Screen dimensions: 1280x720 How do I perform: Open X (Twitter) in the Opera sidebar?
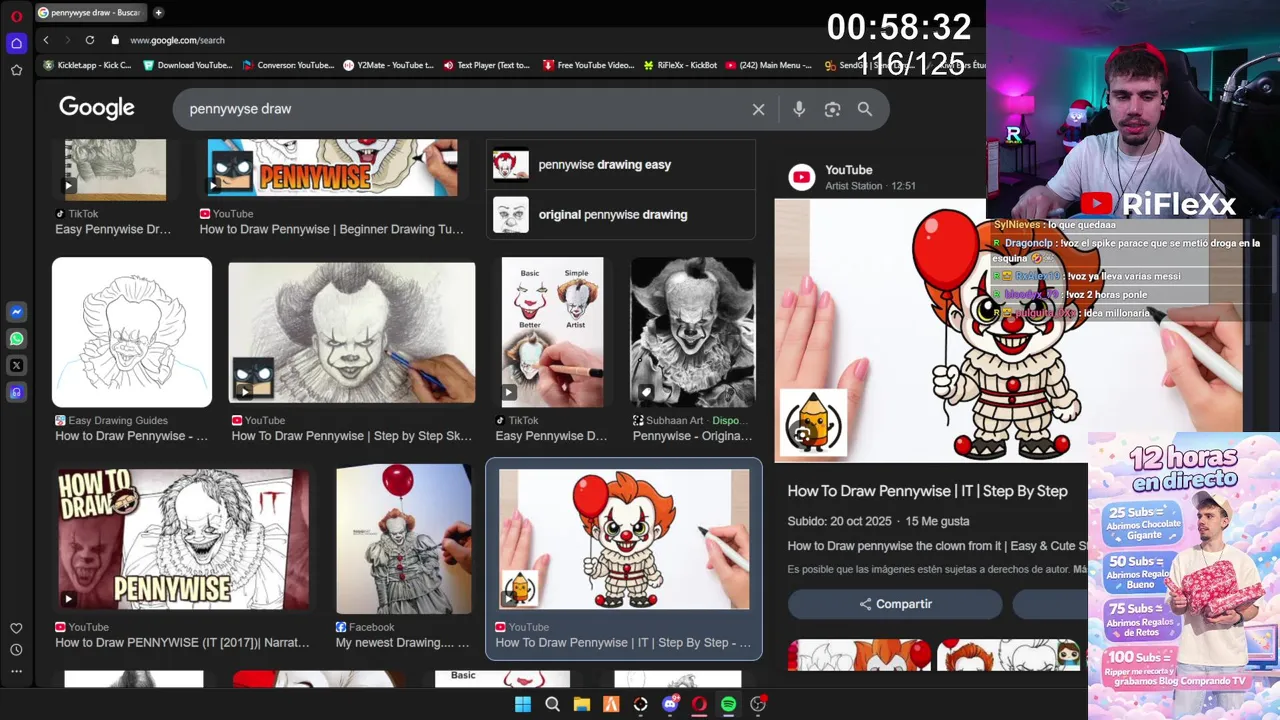(x=16, y=366)
